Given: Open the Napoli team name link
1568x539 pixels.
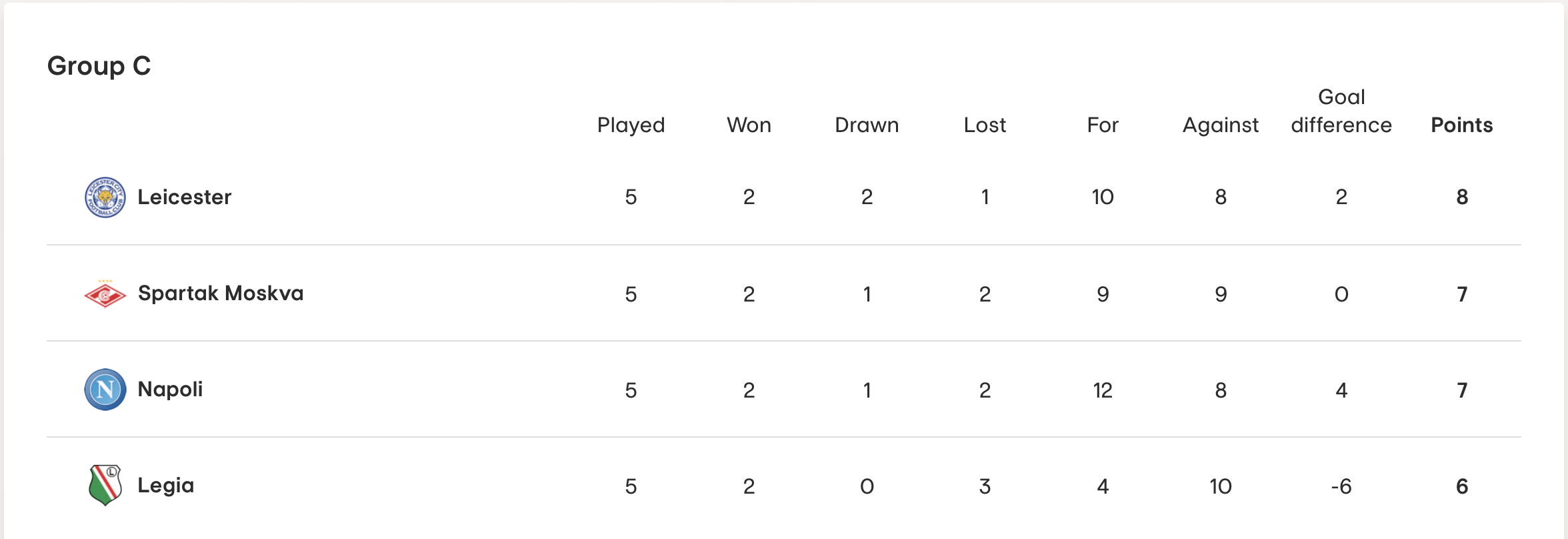Looking at the screenshot, I should click(x=170, y=390).
